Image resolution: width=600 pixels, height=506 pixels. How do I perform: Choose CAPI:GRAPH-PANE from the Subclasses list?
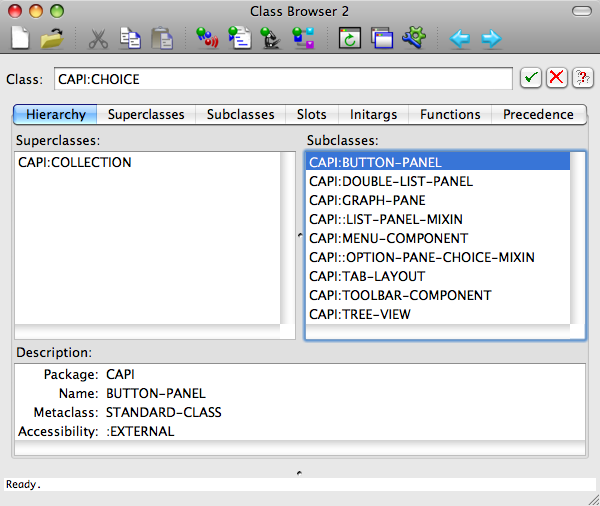(367, 200)
